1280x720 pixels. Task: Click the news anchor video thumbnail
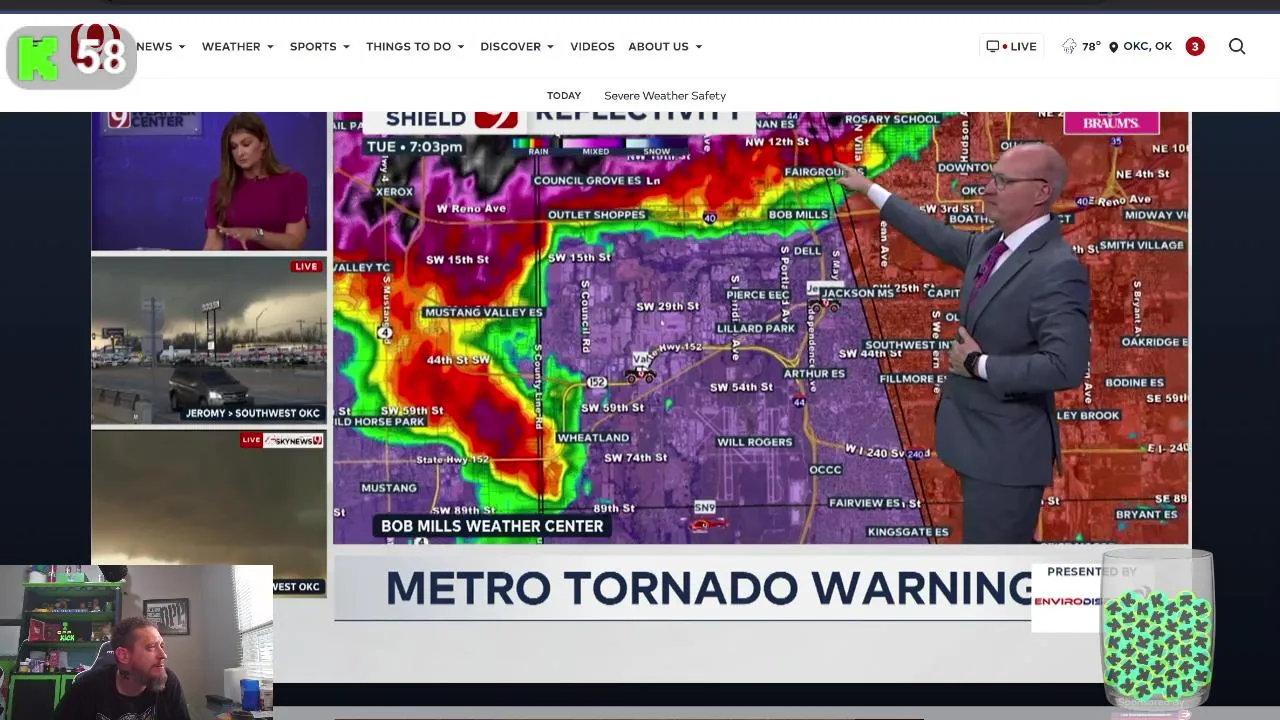209,181
